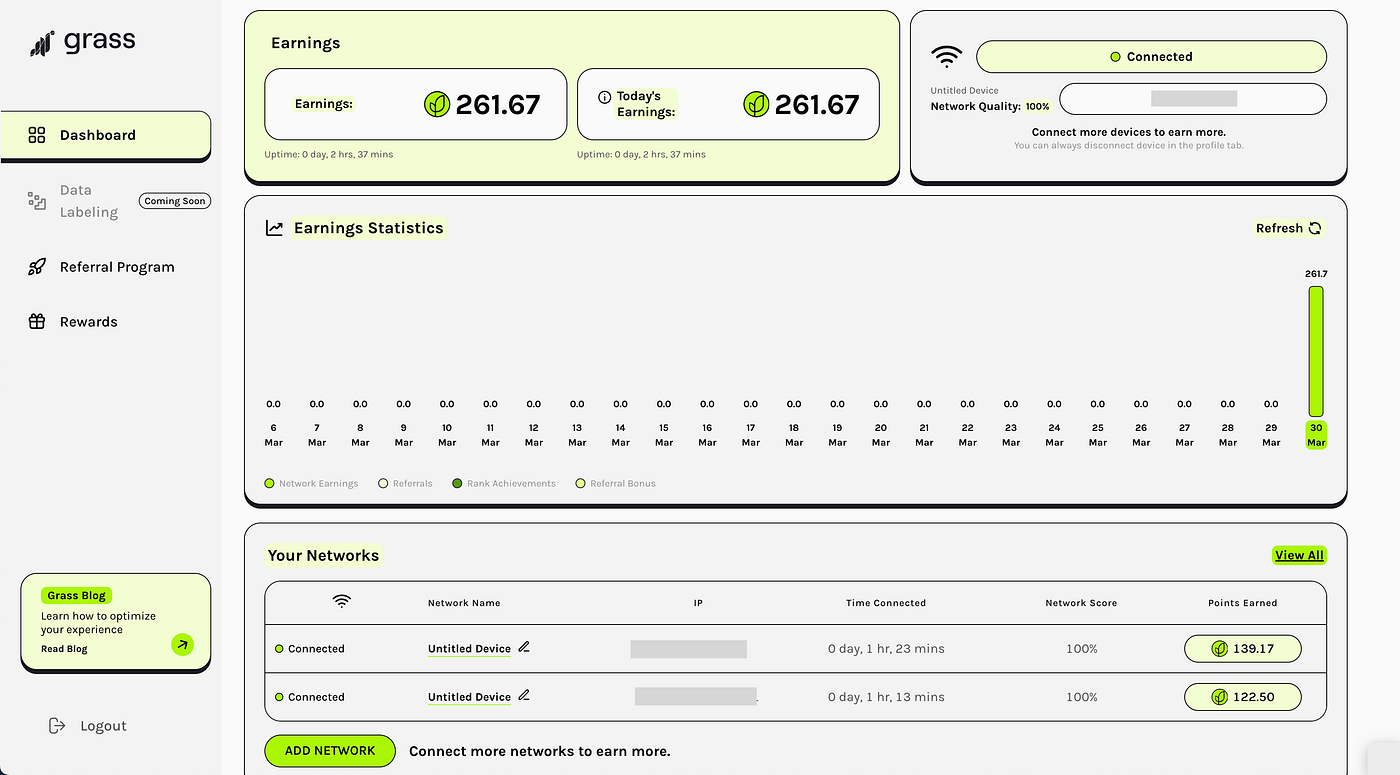Select the 15 Mar date label
This screenshot has width=1400, height=775.
(664, 435)
